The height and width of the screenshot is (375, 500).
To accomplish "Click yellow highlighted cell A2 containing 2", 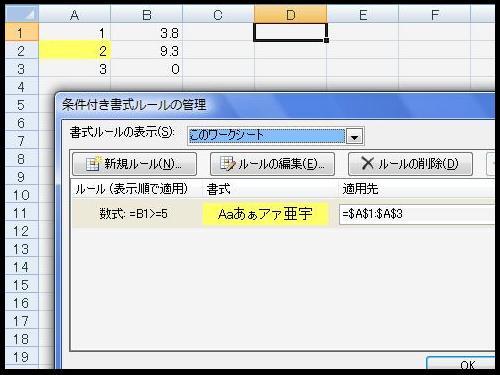I will pyautogui.click(x=75, y=51).
